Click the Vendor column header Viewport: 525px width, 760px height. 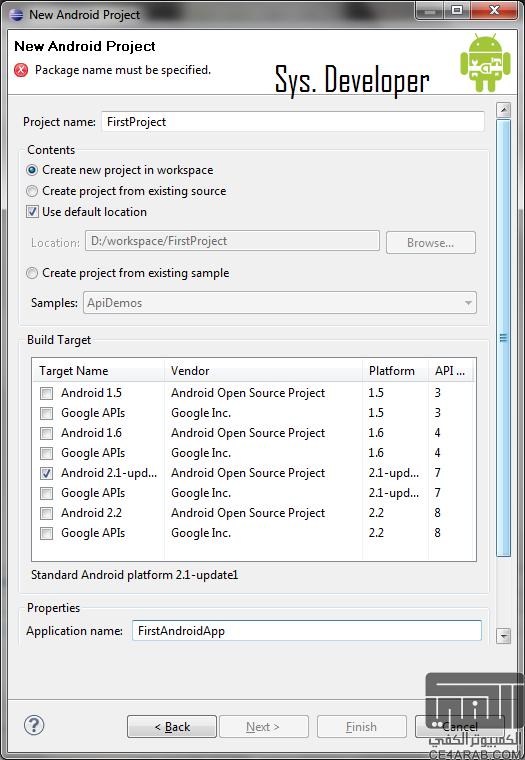pyautogui.click(x=263, y=371)
